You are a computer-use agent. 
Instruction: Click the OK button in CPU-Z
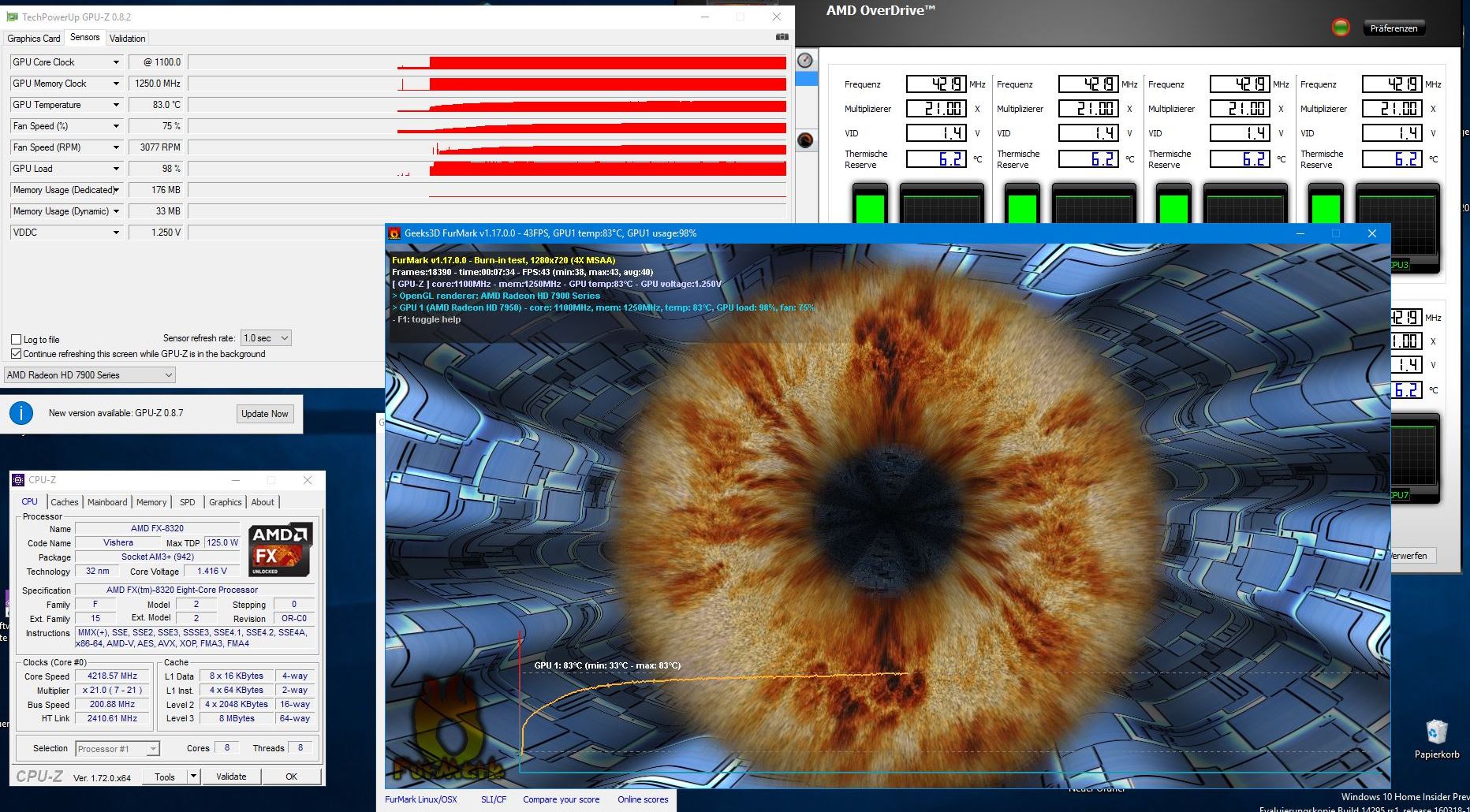point(291,777)
